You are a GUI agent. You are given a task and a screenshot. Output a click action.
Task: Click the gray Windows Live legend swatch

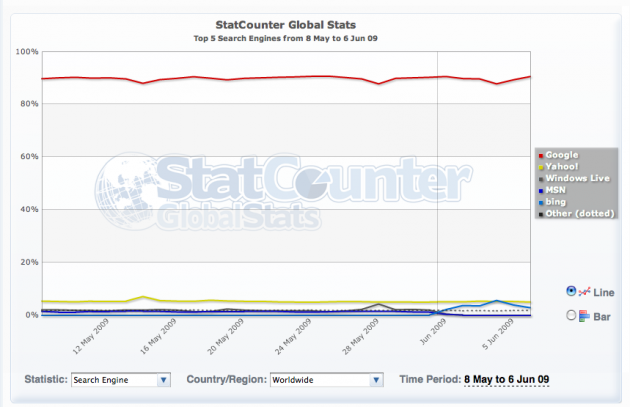tap(540, 179)
